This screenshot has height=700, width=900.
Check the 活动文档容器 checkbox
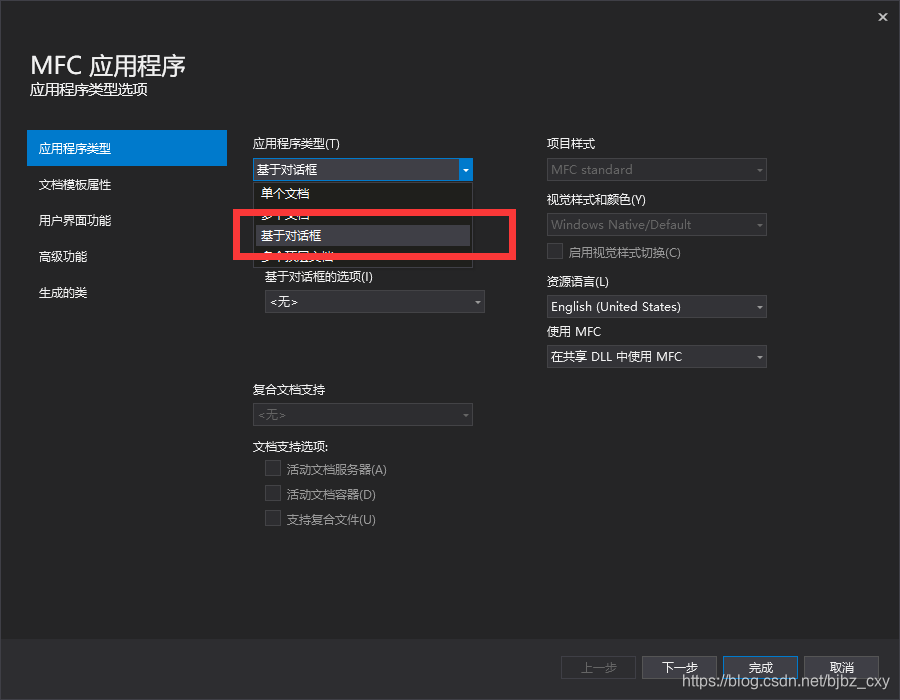click(x=272, y=493)
